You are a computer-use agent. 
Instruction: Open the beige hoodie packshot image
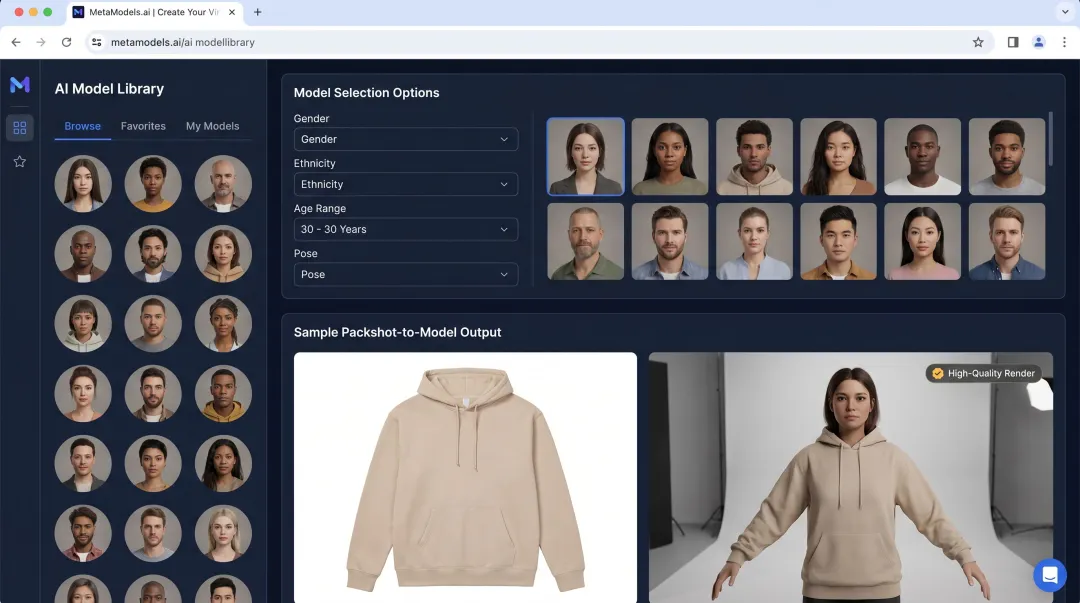click(x=466, y=478)
